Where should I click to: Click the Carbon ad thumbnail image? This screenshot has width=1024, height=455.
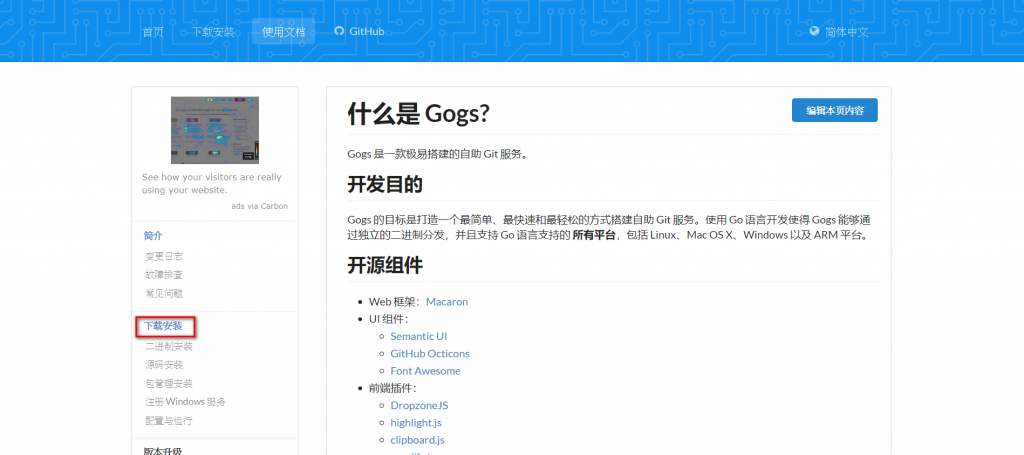click(215, 130)
